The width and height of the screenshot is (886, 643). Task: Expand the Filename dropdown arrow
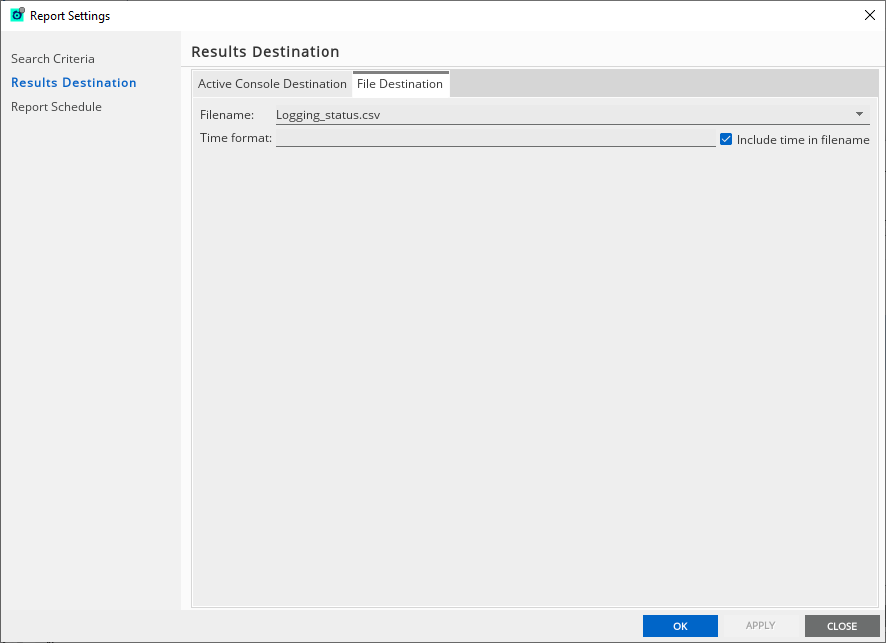click(859, 114)
